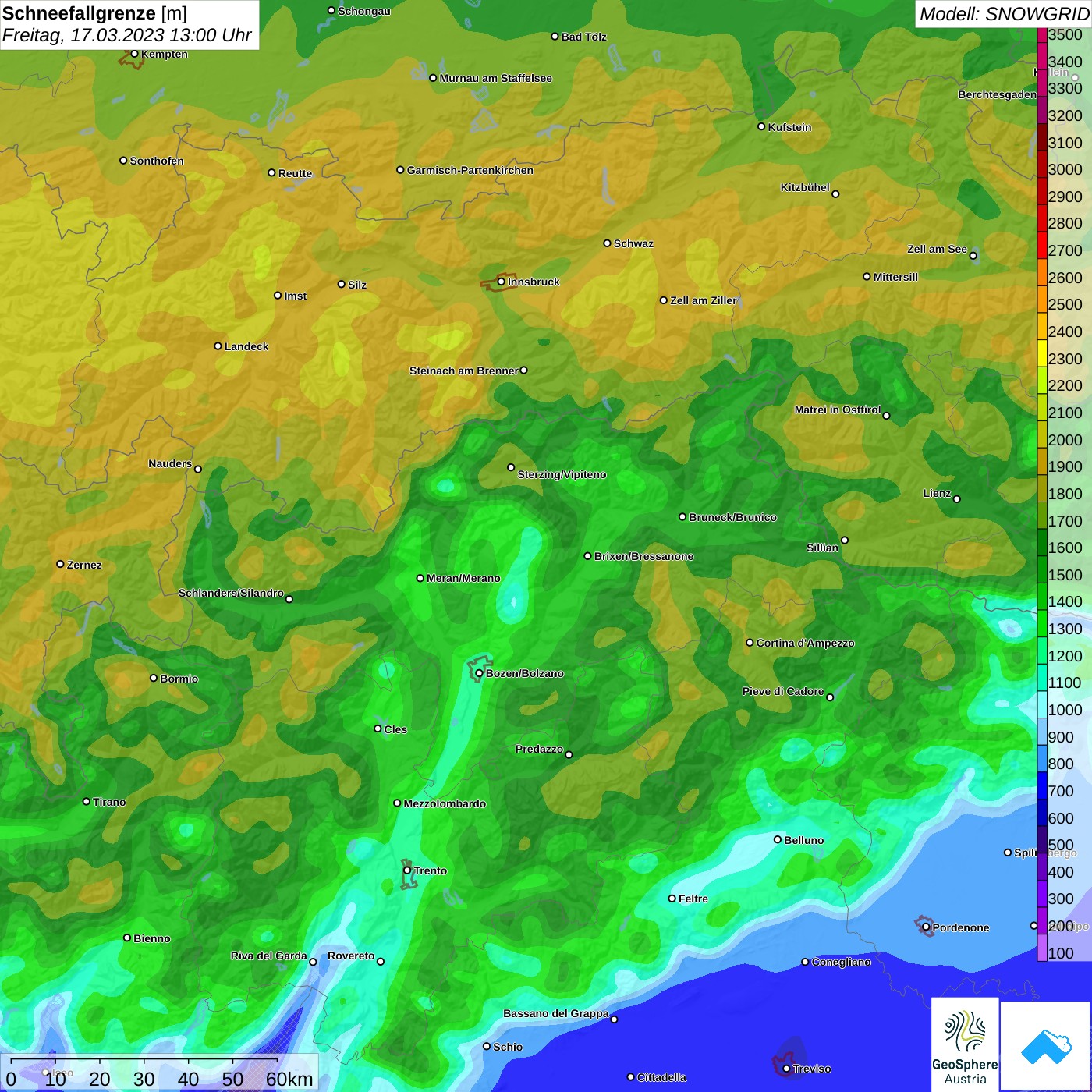
Task: Click the Garmisch-Partenkirchen label
Action: (470, 170)
